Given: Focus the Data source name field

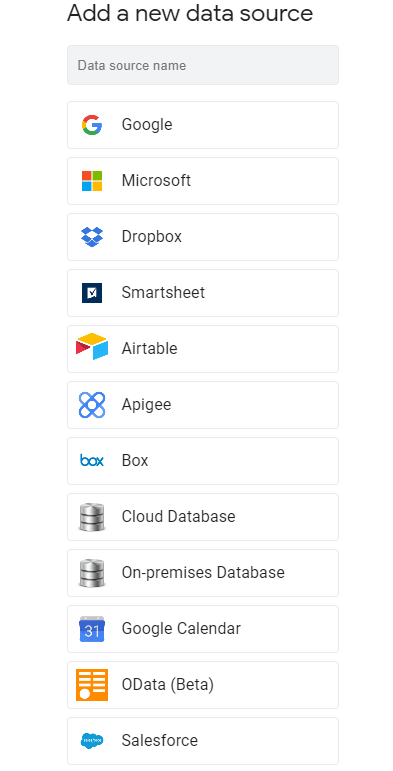Looking at the screenshot, I should coord(203,65).
